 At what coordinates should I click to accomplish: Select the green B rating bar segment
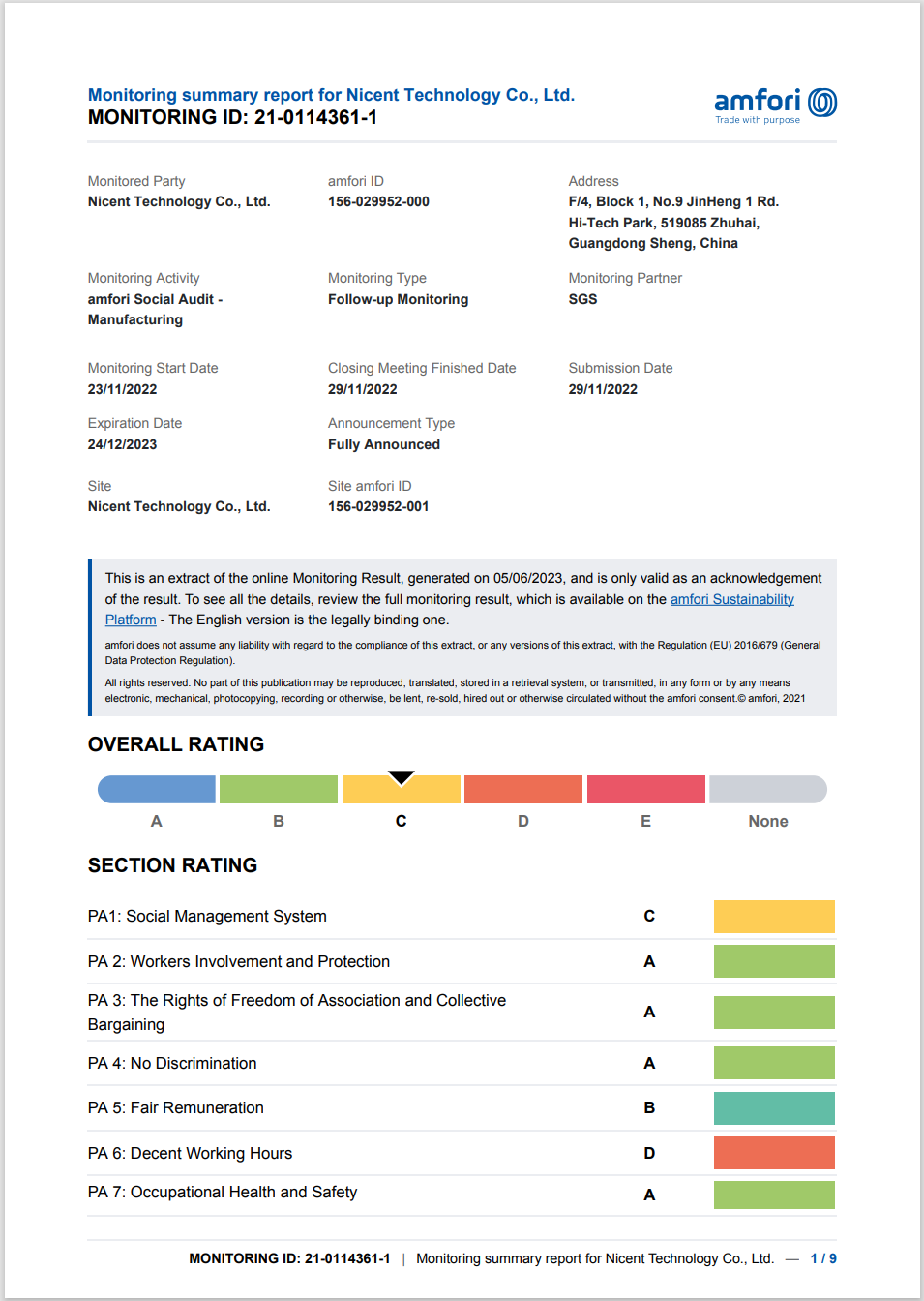pos(279,790)
